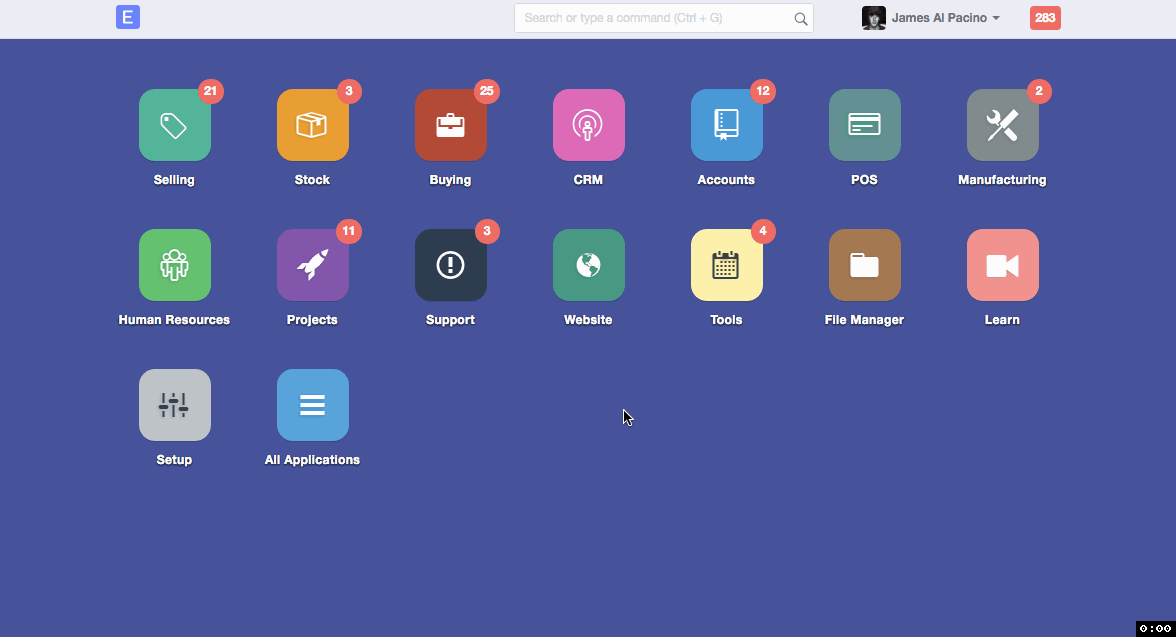1176x637 pixels.
Task: Open the CRM module icon
Action: click(x=589, y=125)
